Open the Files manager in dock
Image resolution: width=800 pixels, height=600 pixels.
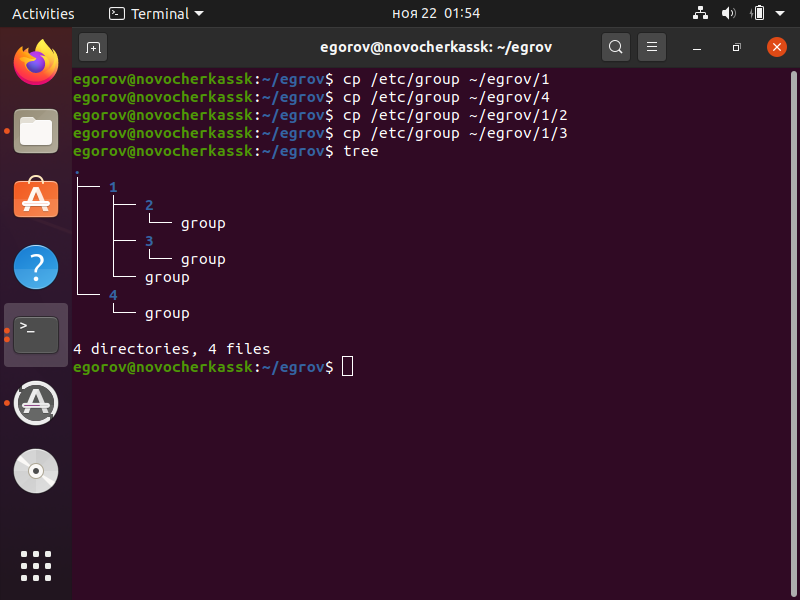tap(36, 131)
